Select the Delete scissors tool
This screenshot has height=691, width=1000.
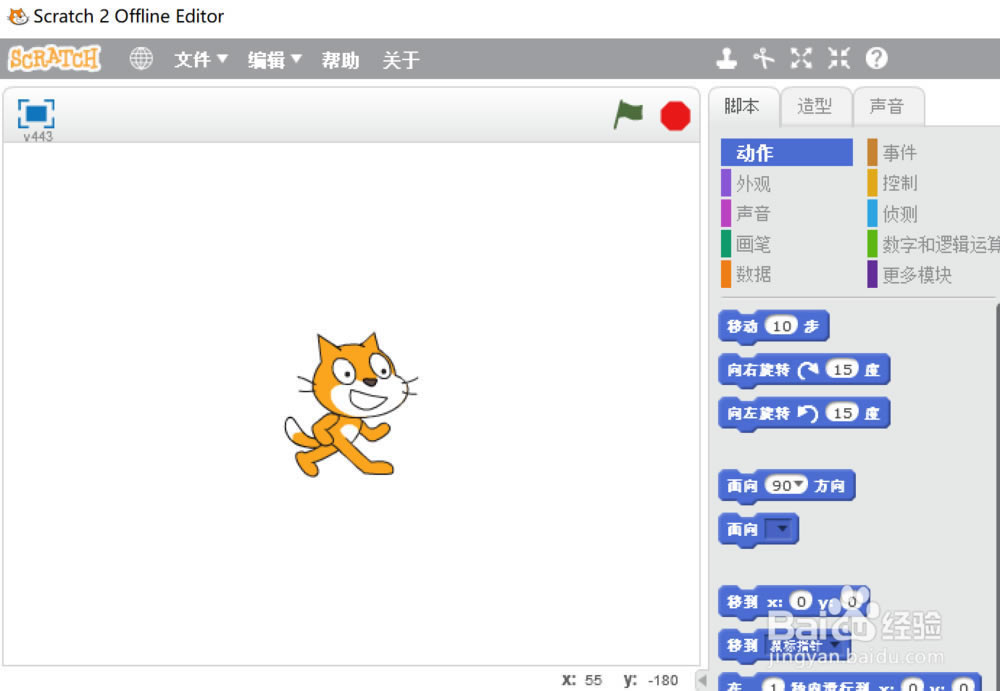click(763, 59)
